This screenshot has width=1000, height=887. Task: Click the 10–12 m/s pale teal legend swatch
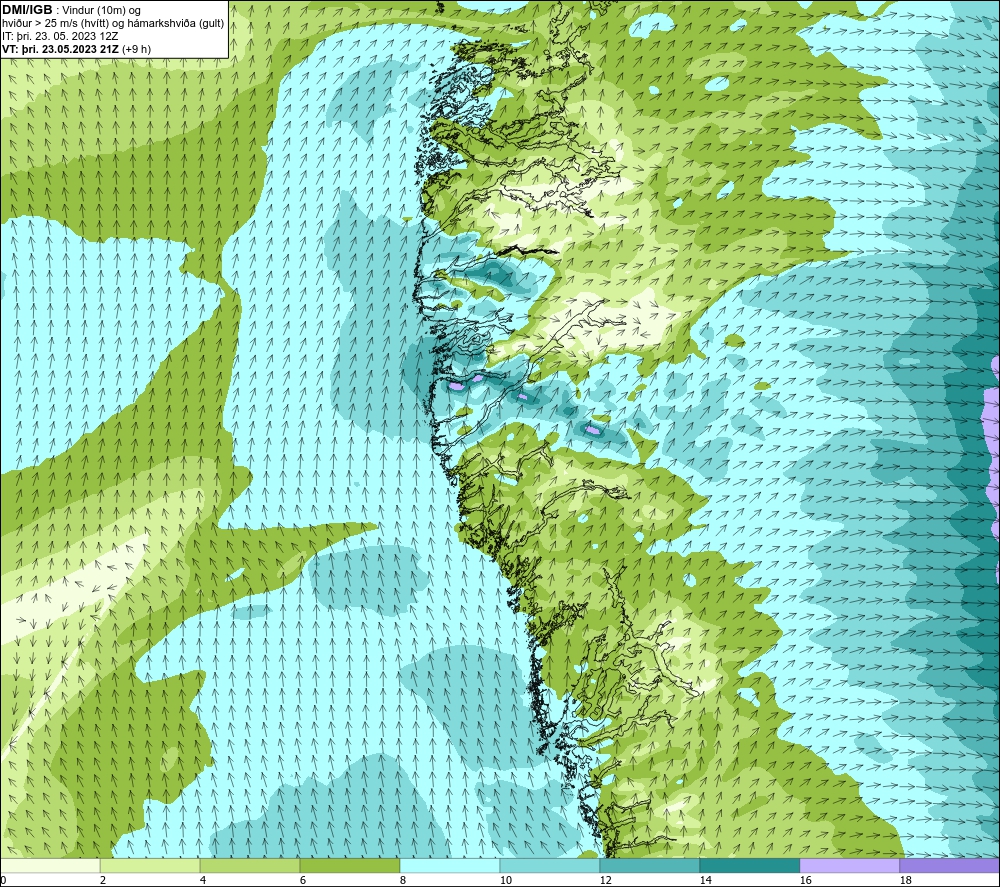tap(550, 866)
